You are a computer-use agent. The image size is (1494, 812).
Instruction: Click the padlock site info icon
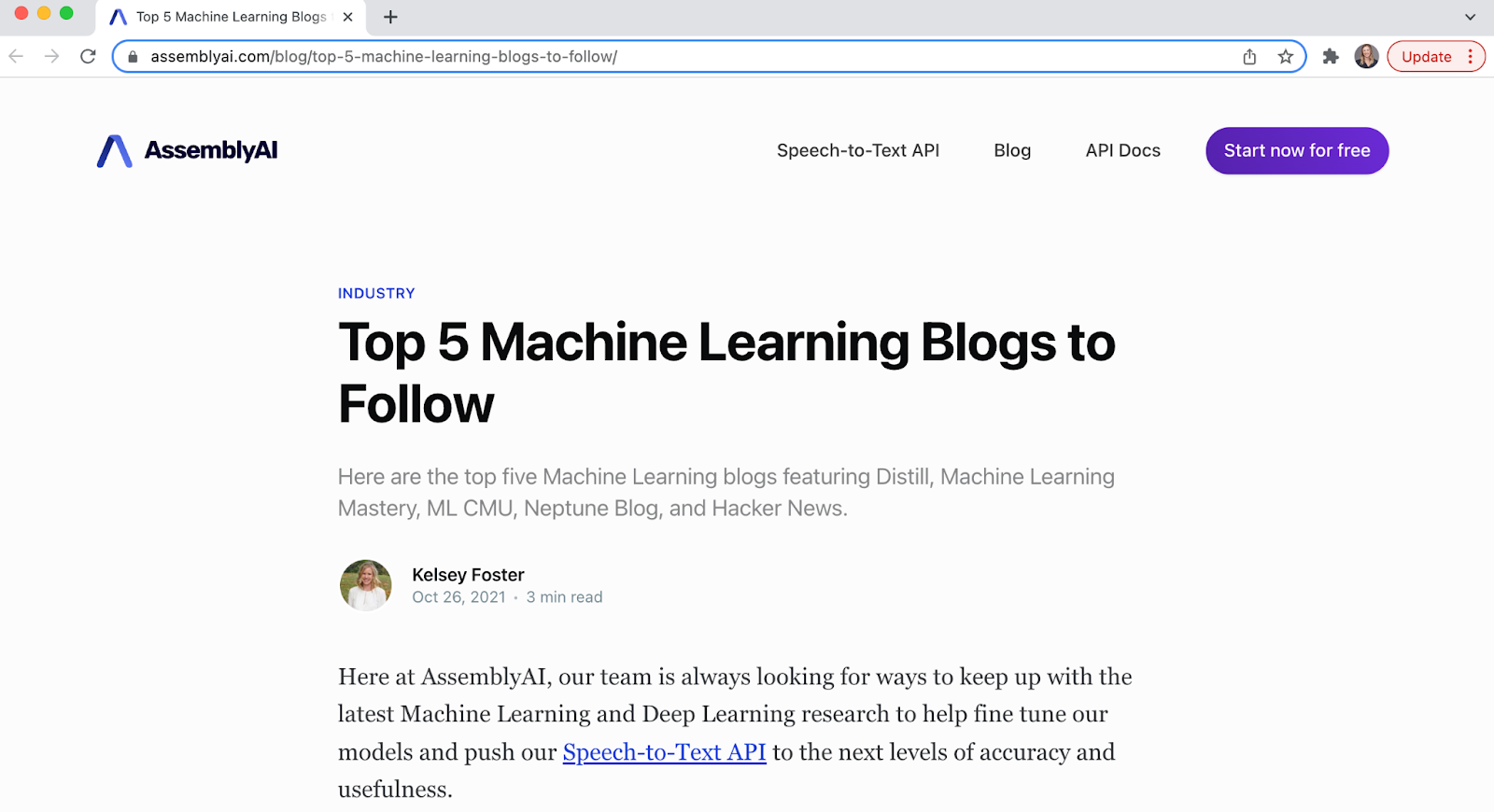click(x=133, y=57)
